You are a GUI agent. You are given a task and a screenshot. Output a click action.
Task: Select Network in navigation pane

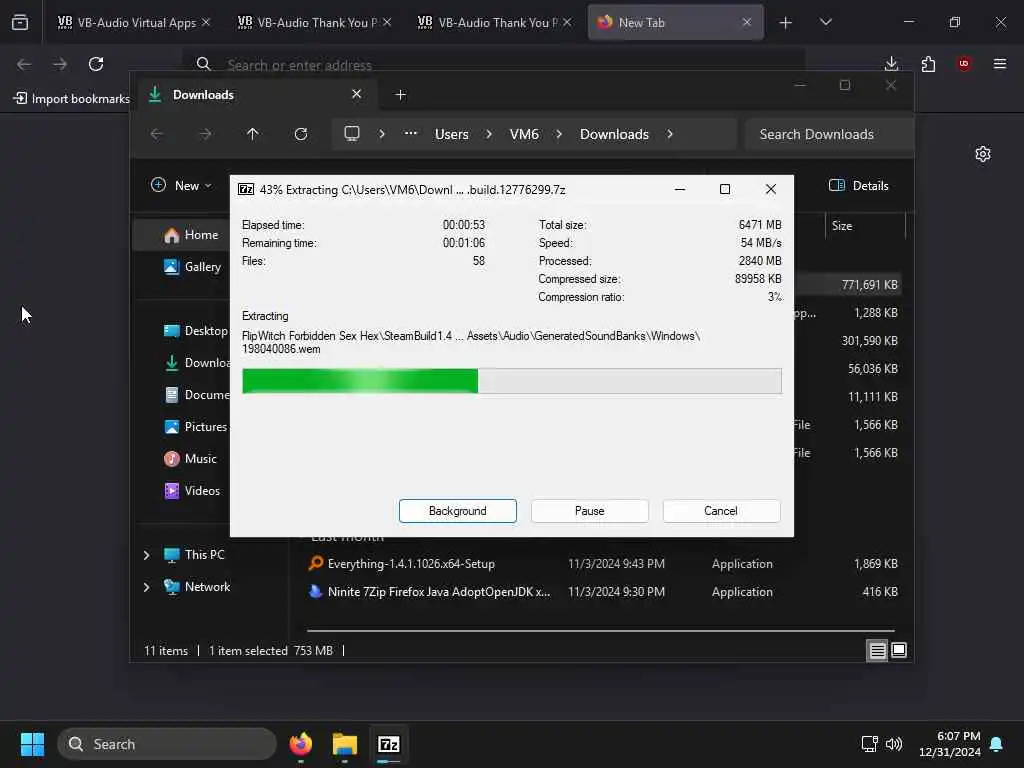(197, 586)
